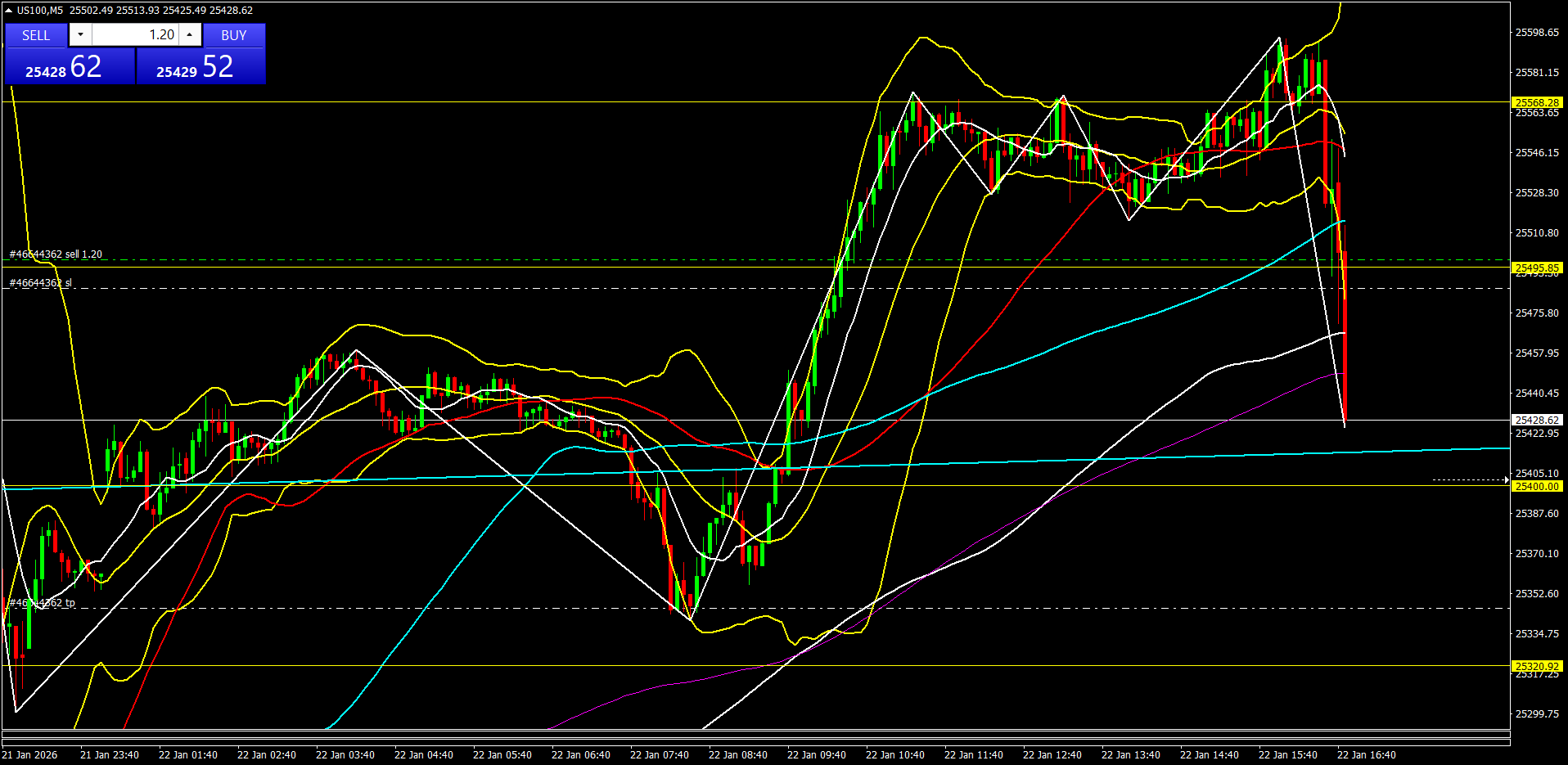Click the US100,M5 chart title text

point(40,11)
